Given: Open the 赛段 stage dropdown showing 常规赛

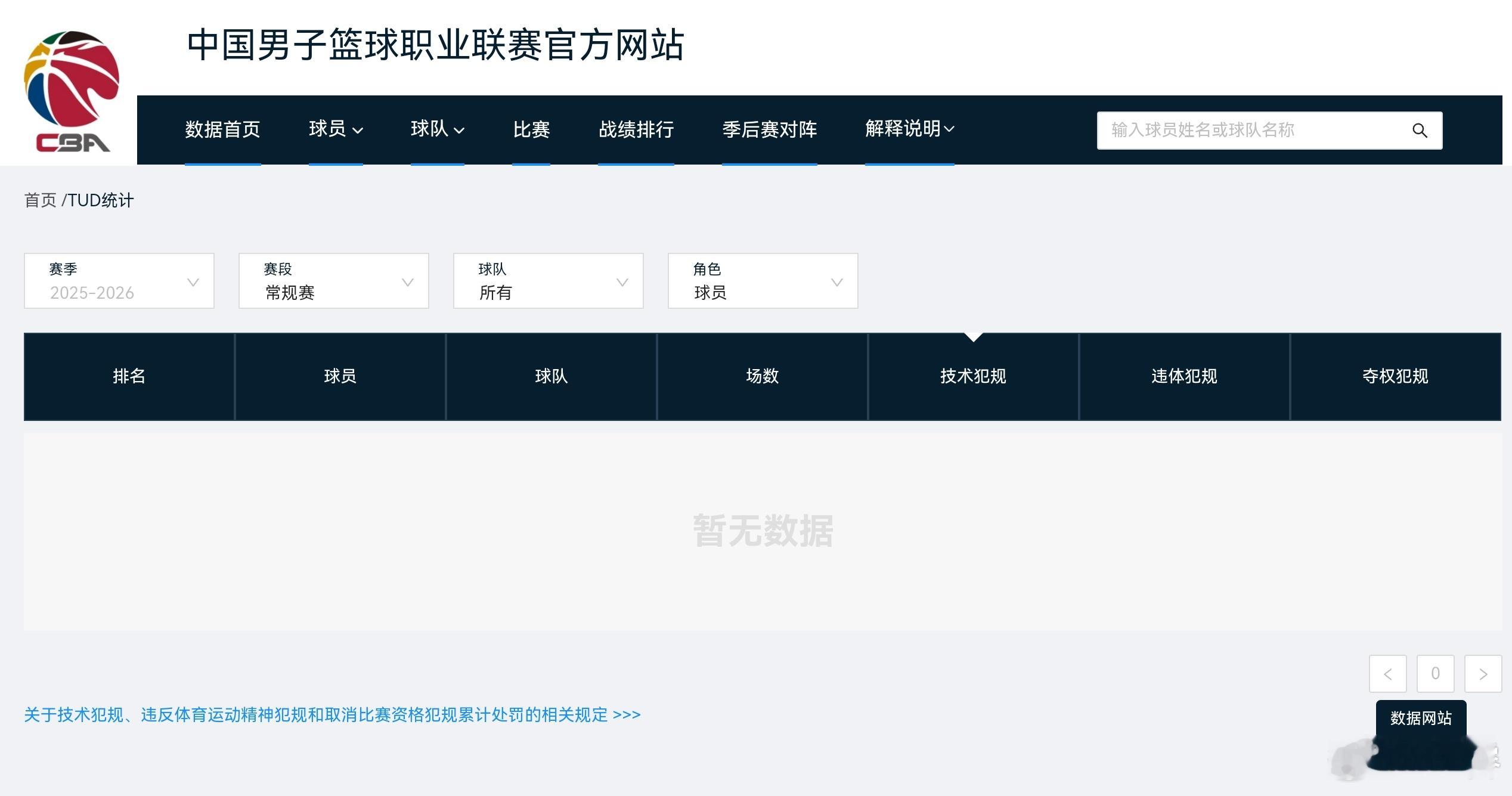Looking at the screenshot, I should 333,280.
